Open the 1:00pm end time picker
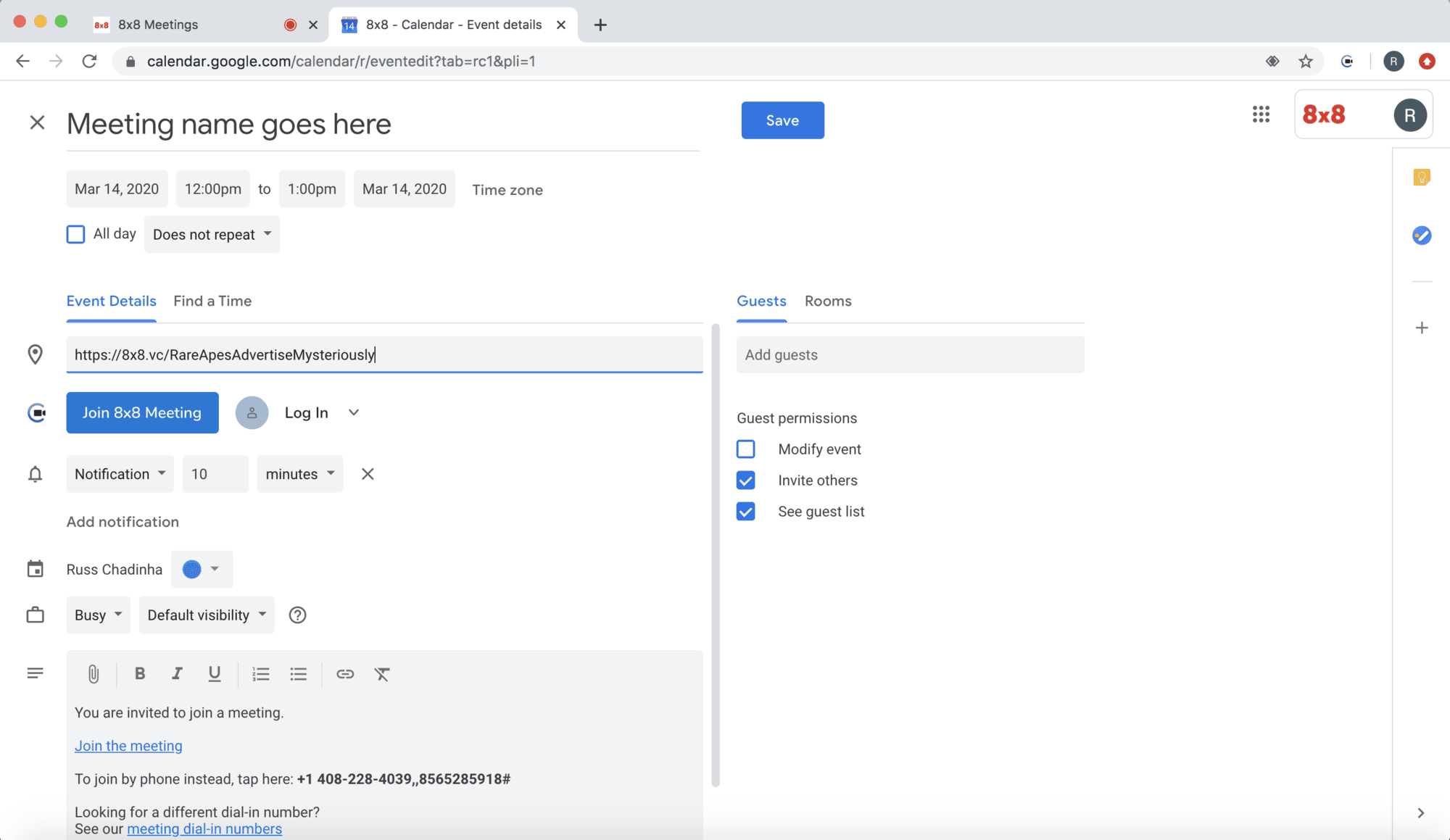This screenshot has width=1450, height=840. click(312, 189)
